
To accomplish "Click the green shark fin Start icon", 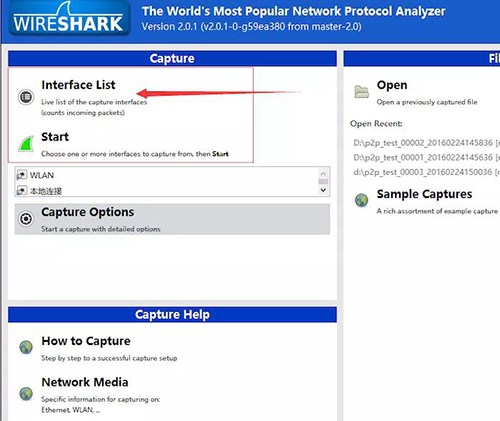I will click(x=26, y=144).
